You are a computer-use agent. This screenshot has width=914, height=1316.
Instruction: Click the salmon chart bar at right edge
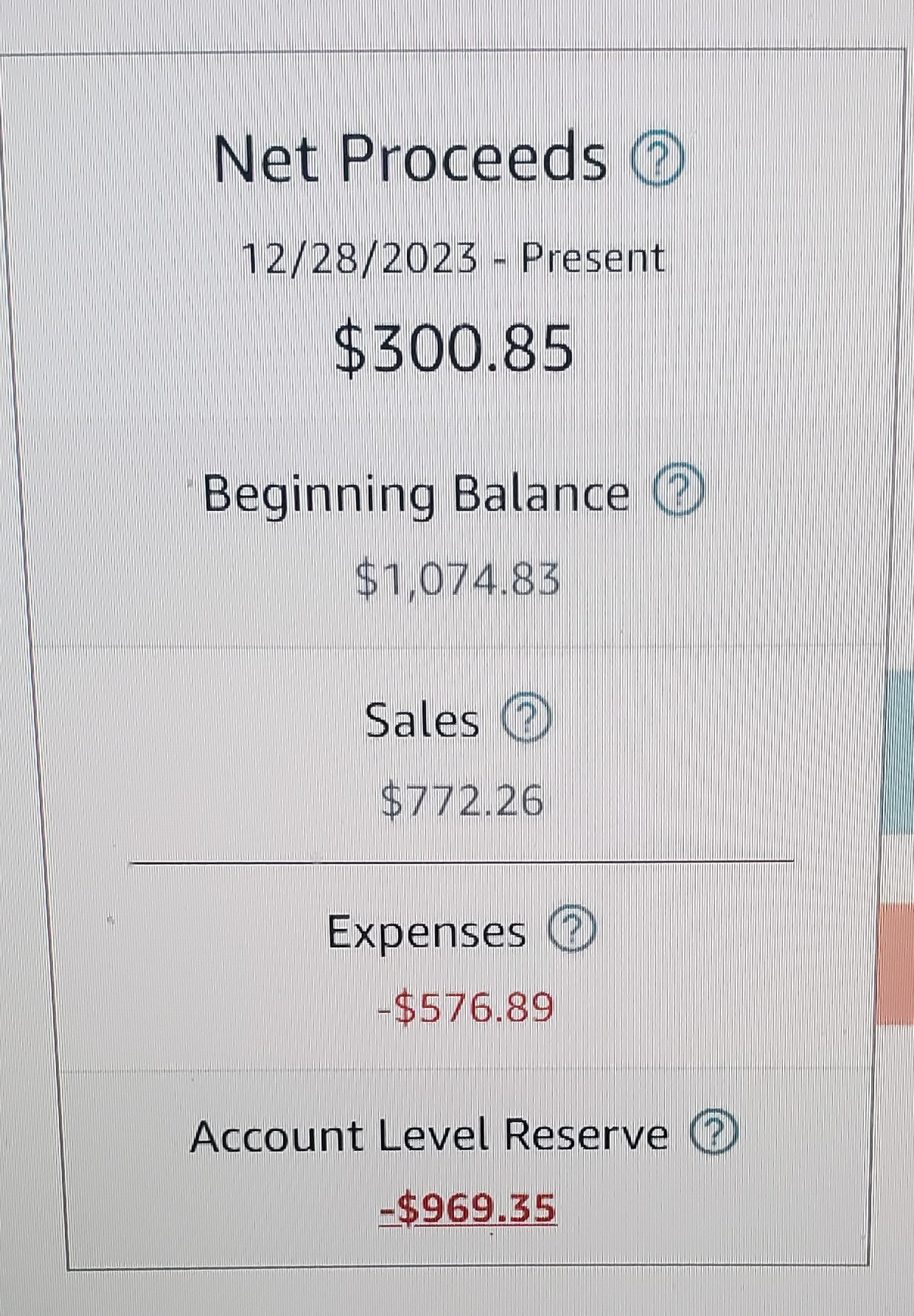896,964
